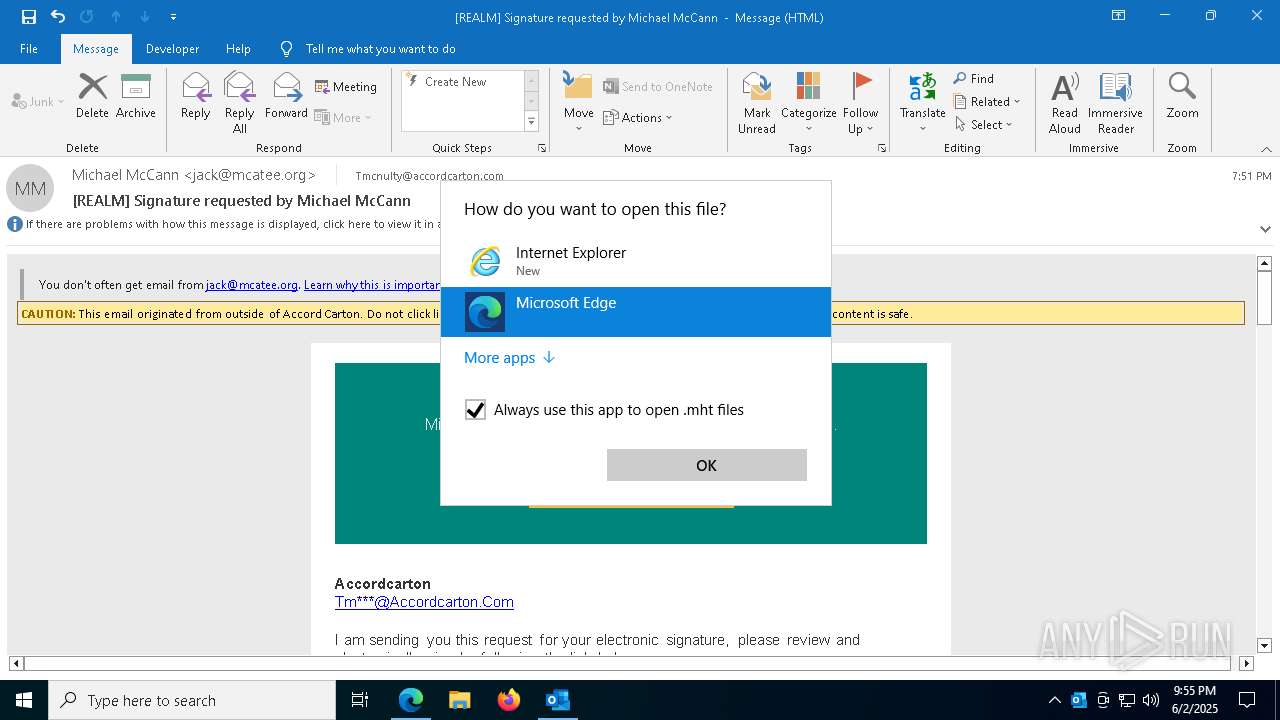Delete the message using the Delete icon
1280x720 pixels.
92,96
